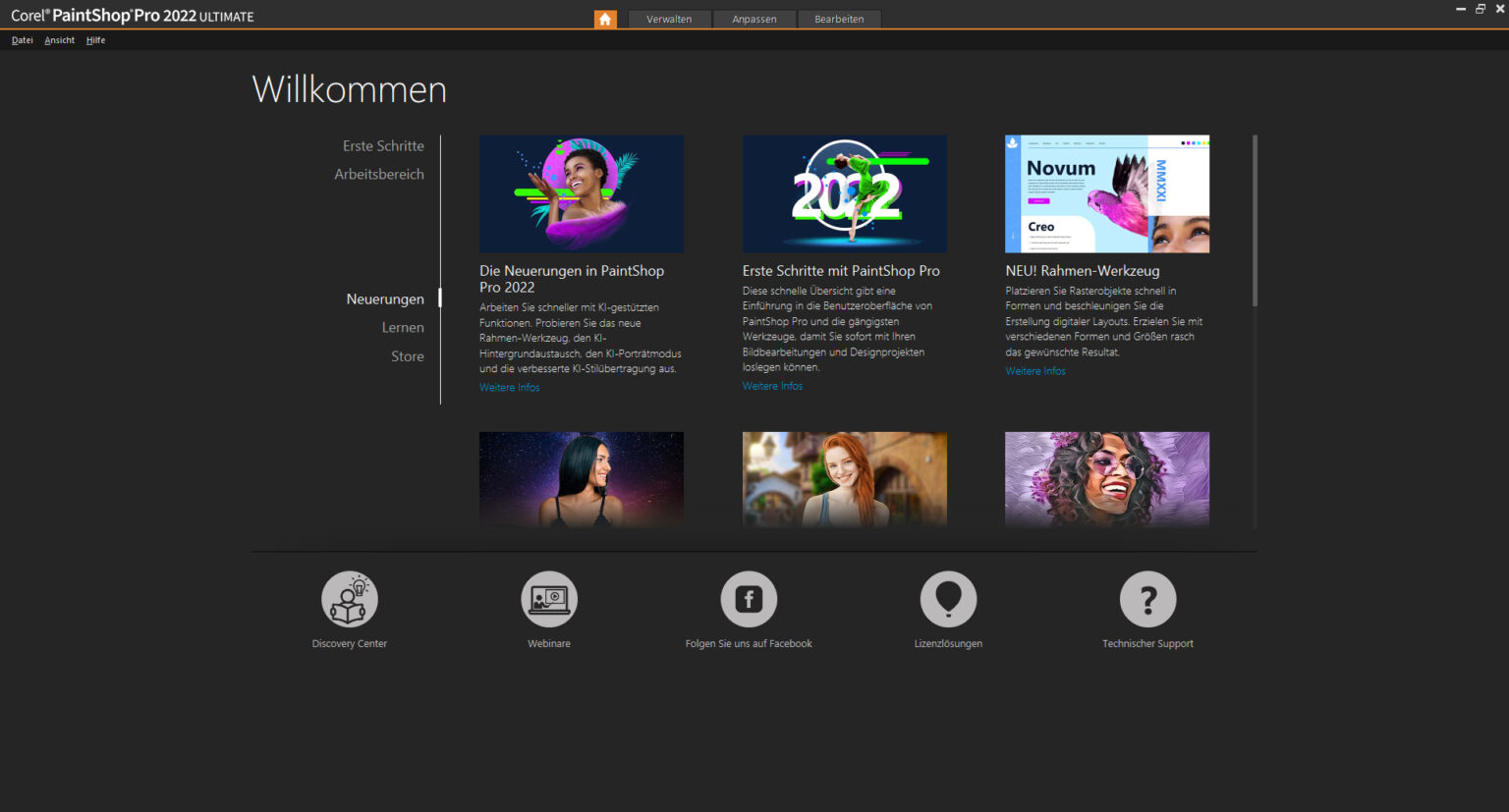Screen dimensions: 1509x812
Task: Click the Facebook follow icon
Action: pos(749,599)
